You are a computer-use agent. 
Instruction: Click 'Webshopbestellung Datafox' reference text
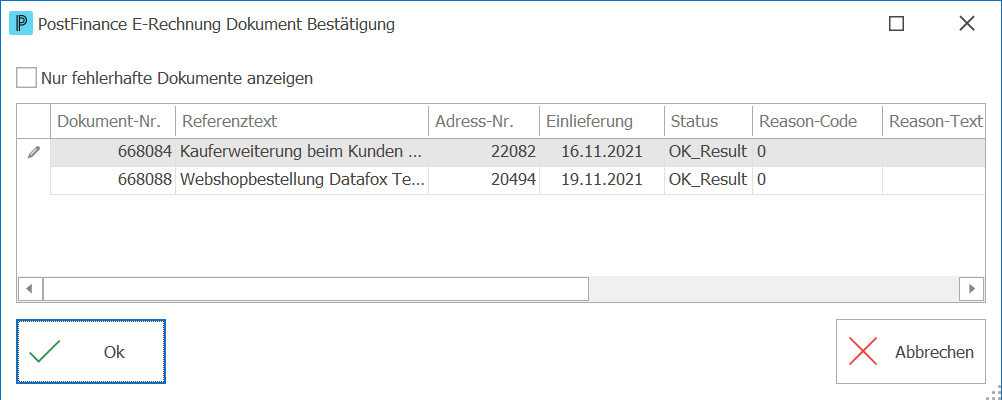[x=304, y=180]
